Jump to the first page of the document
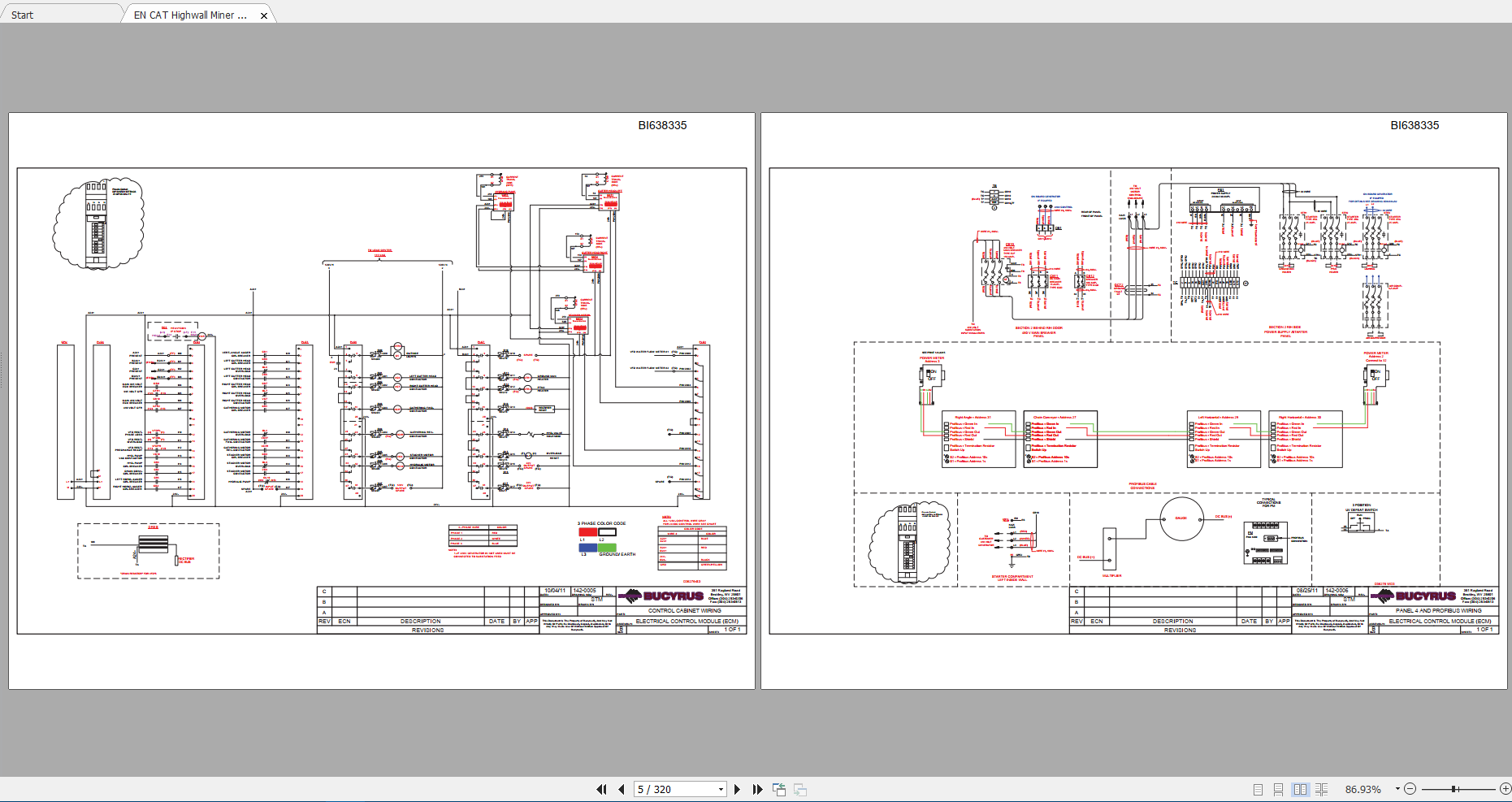This screenshot has width=1512, height=802. (x=602, y=789)
